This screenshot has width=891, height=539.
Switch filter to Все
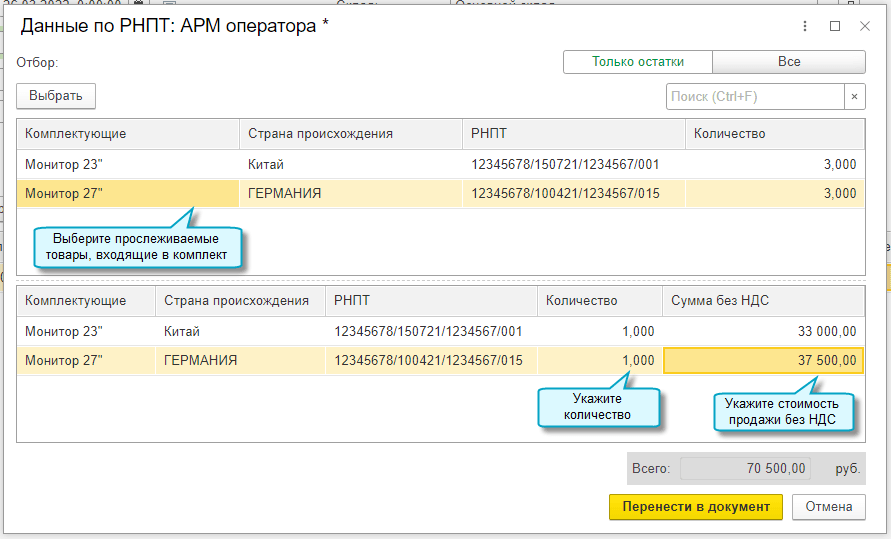pos(789,62)
